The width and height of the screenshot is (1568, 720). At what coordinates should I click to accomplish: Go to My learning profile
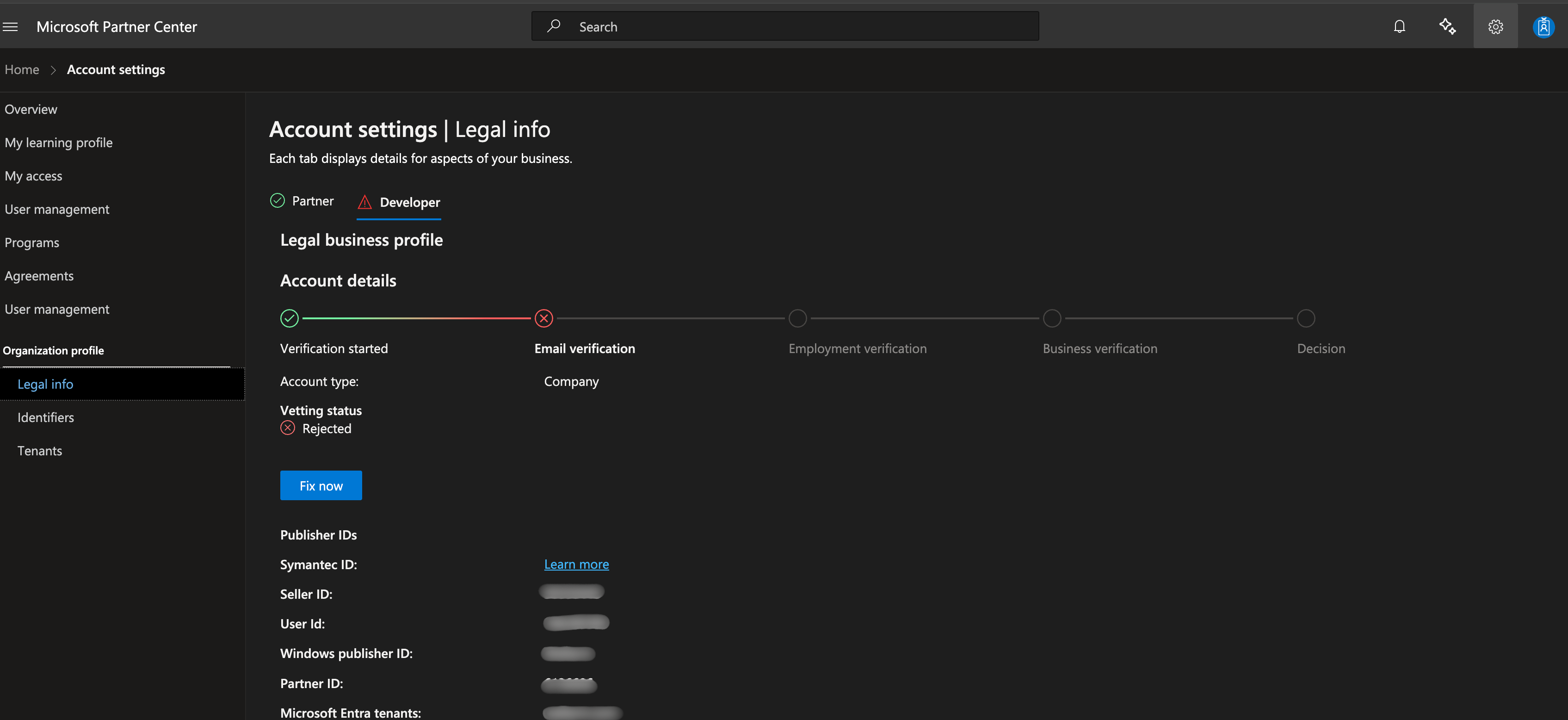58,143
